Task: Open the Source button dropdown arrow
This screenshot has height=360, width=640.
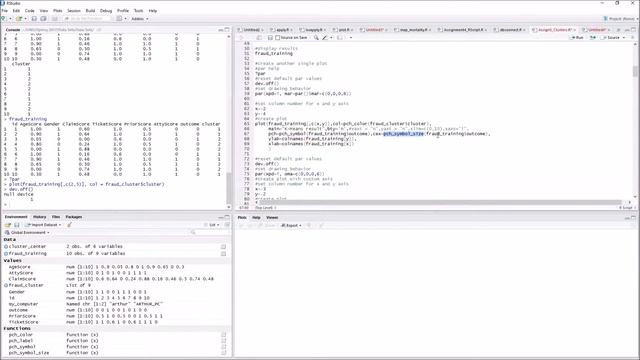Action: 624,38
